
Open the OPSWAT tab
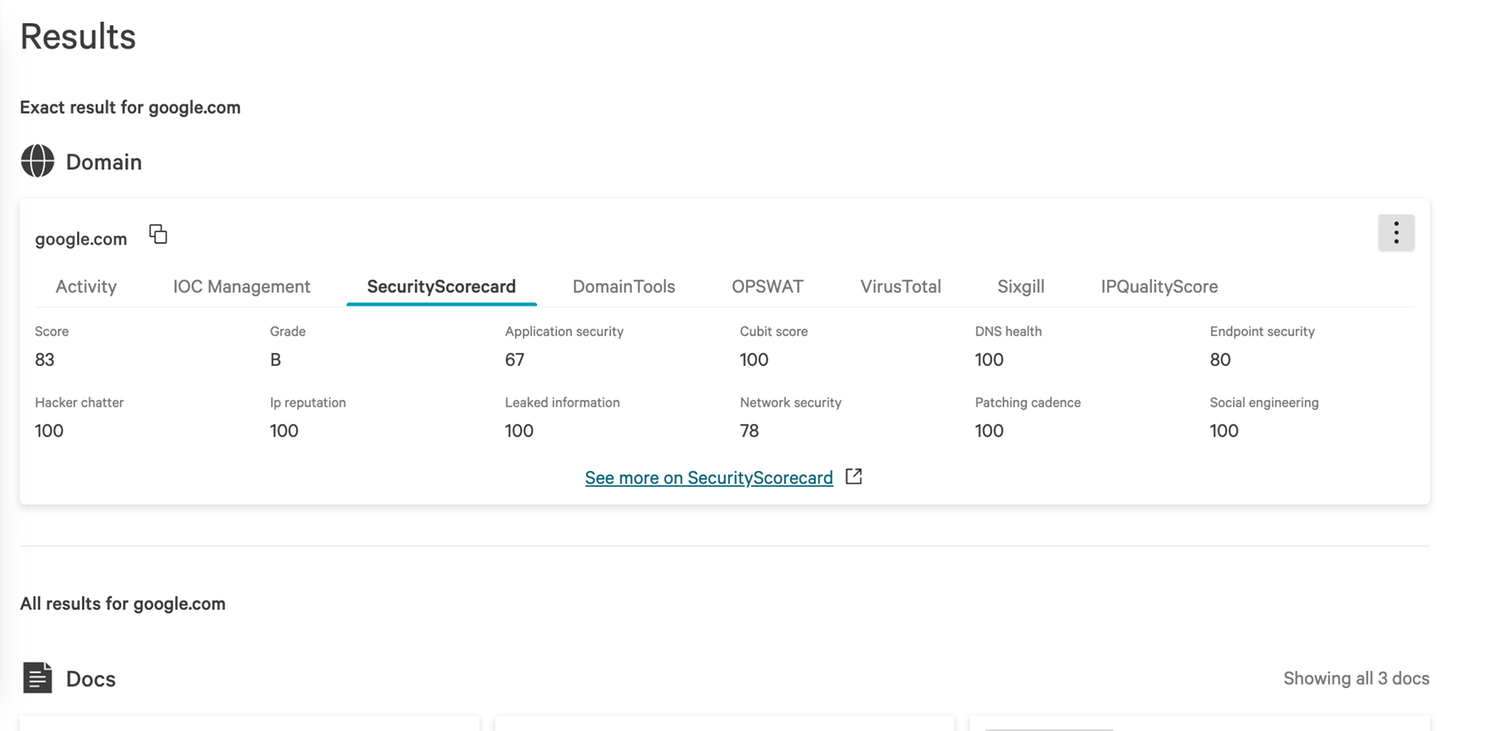coord(767,286)
